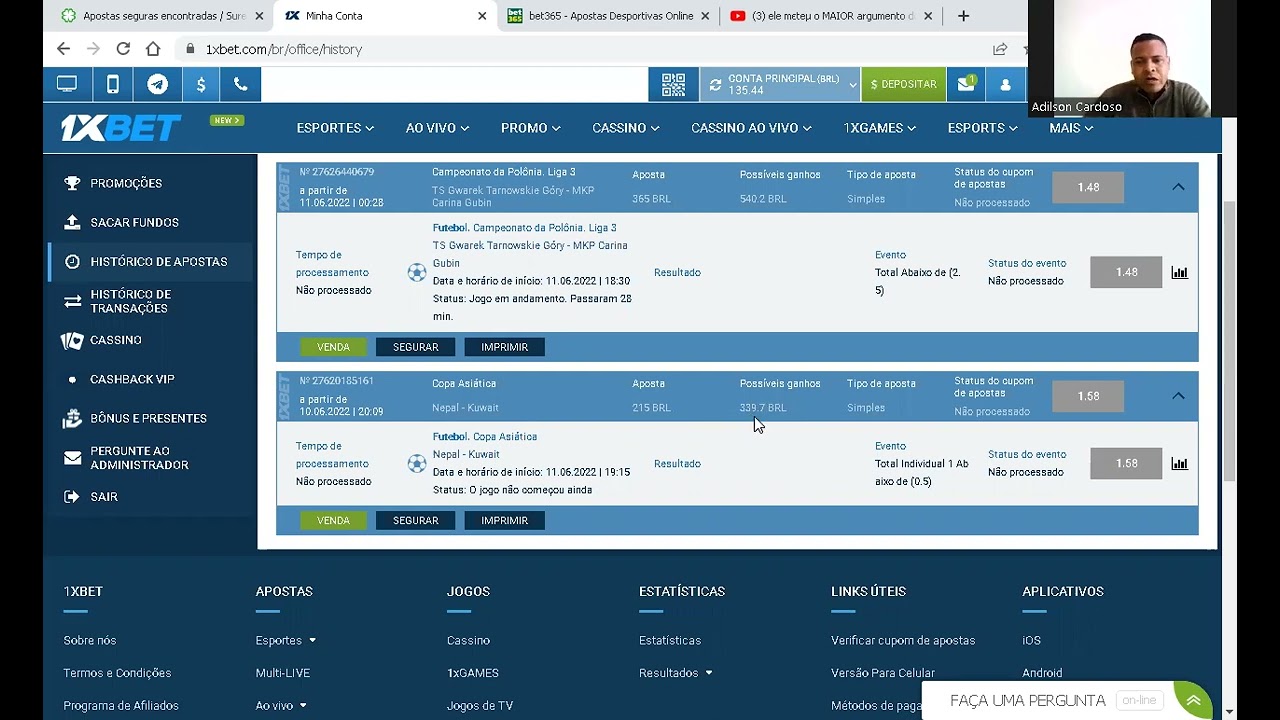Image resolution: width=1280 pixels, height=720 pixels.
Task: Collapse the Copa Asiática bet coupon
Action: point(1178,396)
